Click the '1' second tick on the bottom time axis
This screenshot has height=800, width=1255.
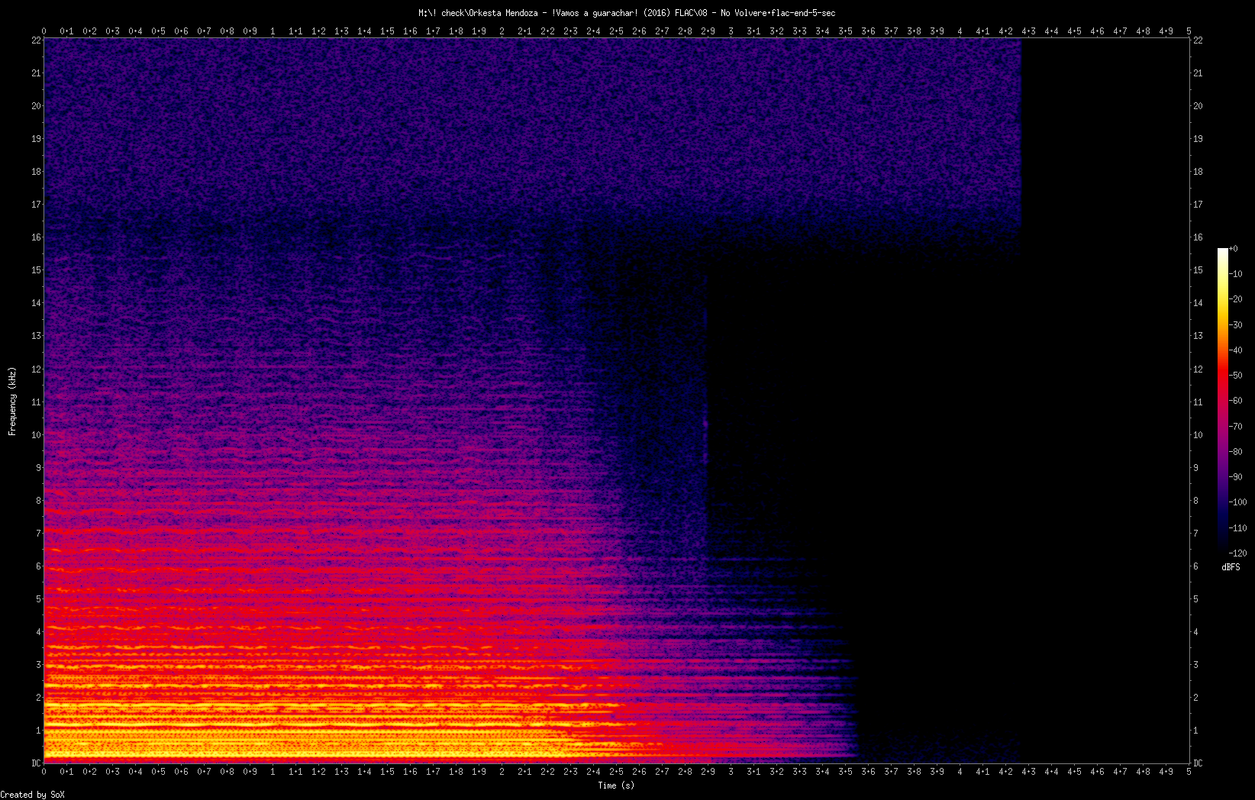click(x=273, y=771)
